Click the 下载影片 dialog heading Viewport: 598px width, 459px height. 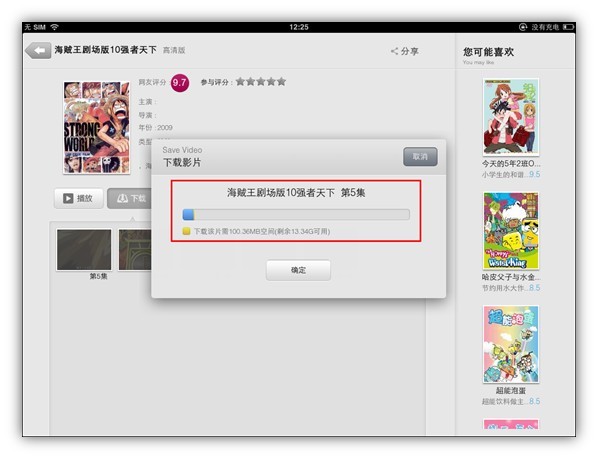point(182,162)
